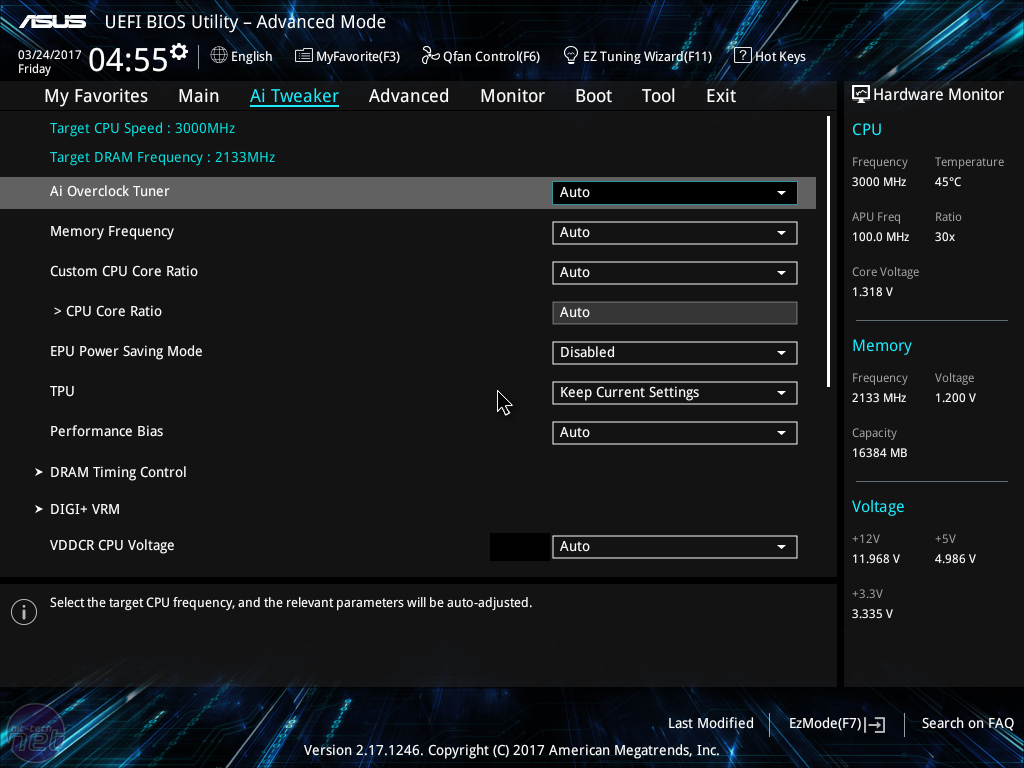Open the Memory Frequency dropdown
Image resolution: width=1024 pixels, height=768 pixels.
675,232
